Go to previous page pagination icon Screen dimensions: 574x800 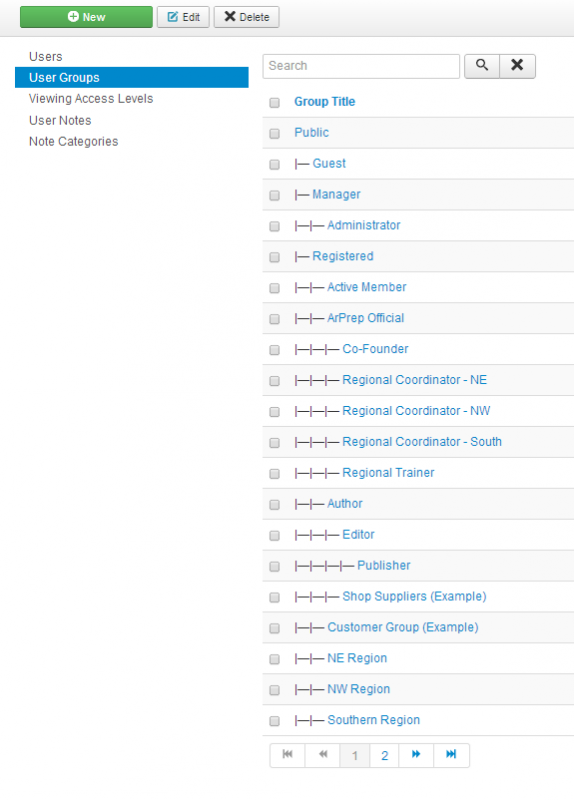322,755
